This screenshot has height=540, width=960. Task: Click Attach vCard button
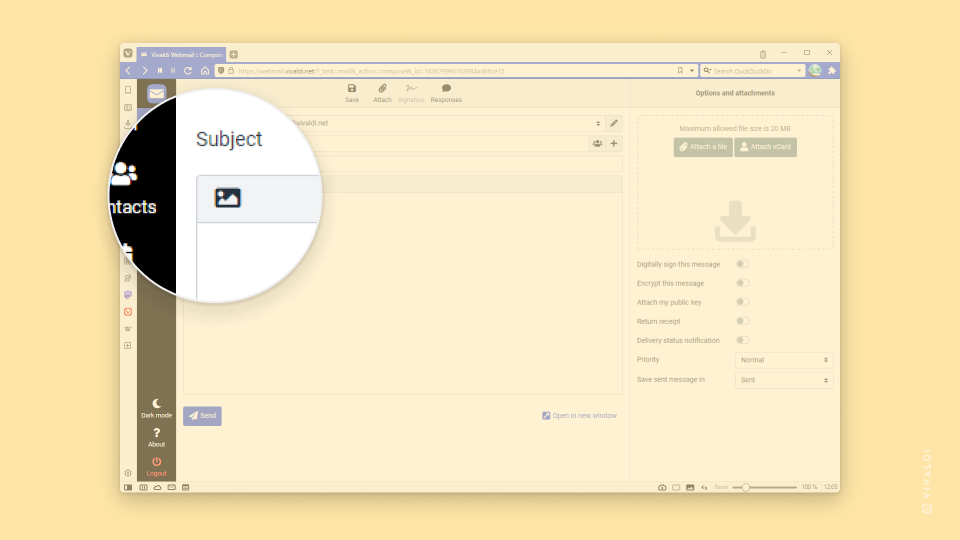pyautogui.click(x=765, y=147)
